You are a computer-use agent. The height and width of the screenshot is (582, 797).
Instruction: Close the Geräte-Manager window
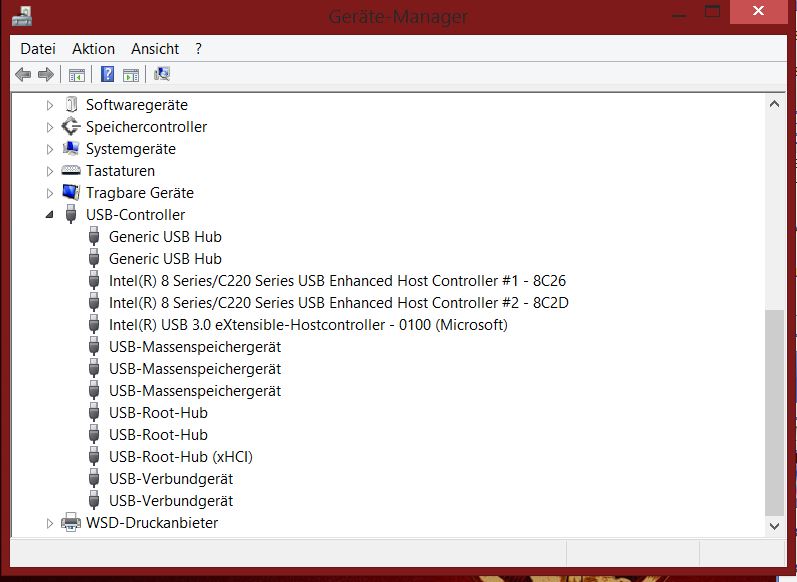click(x=758, y=11)
